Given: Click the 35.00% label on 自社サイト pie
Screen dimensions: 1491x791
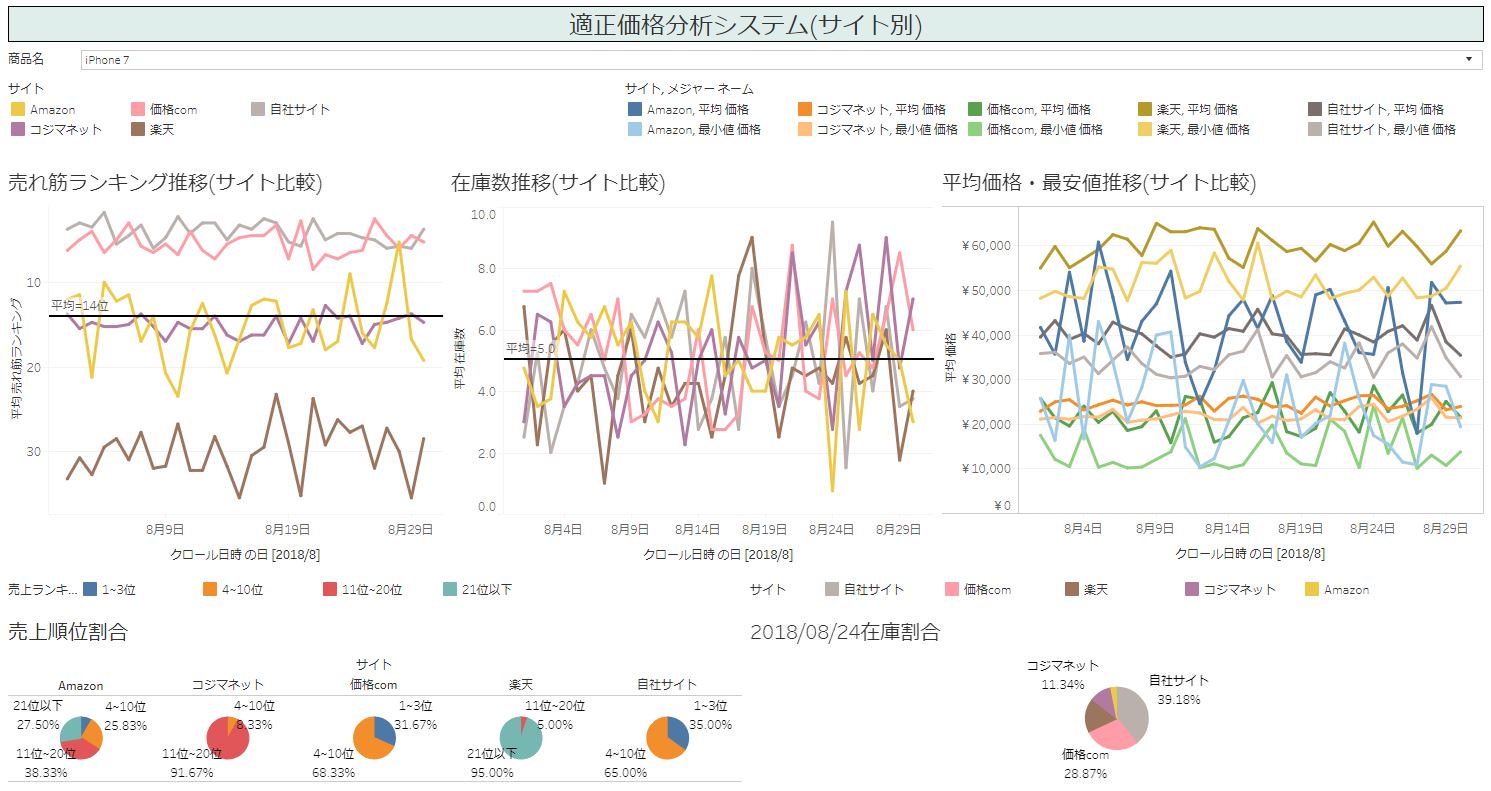Looking at the screenshot, I should pyautogui.click(x=712, y=724).
